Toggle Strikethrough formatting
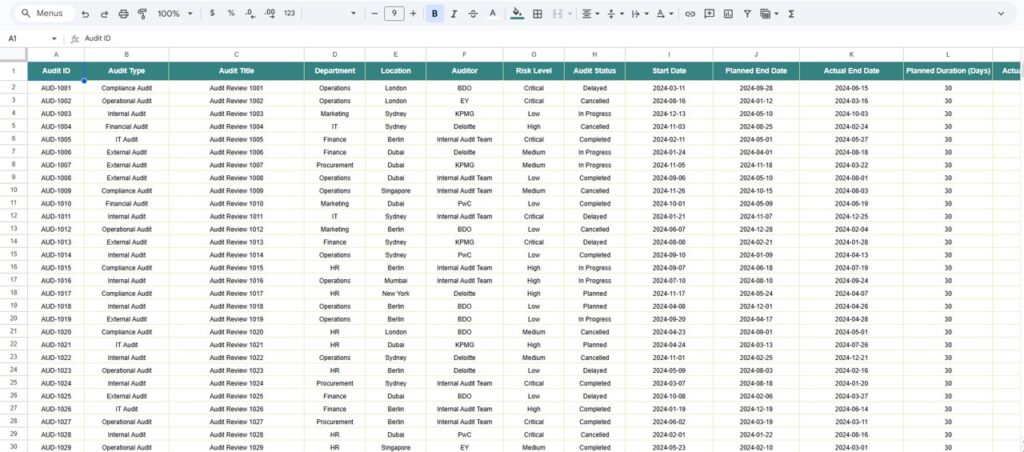Screen dimensions: 1024x452 (473, 14)
